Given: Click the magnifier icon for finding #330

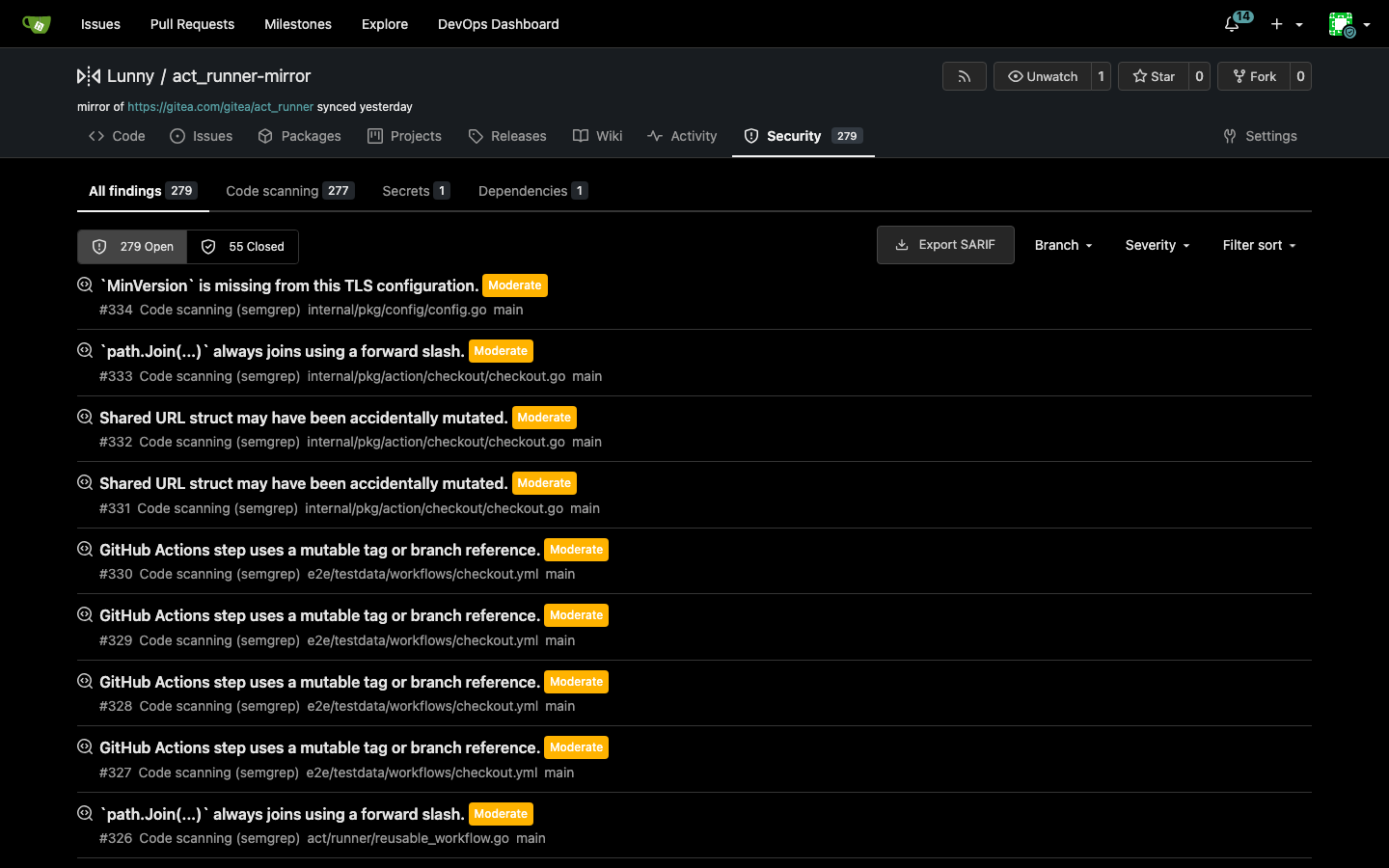Looking at the screenshot, I should click(x=85, y=549).
